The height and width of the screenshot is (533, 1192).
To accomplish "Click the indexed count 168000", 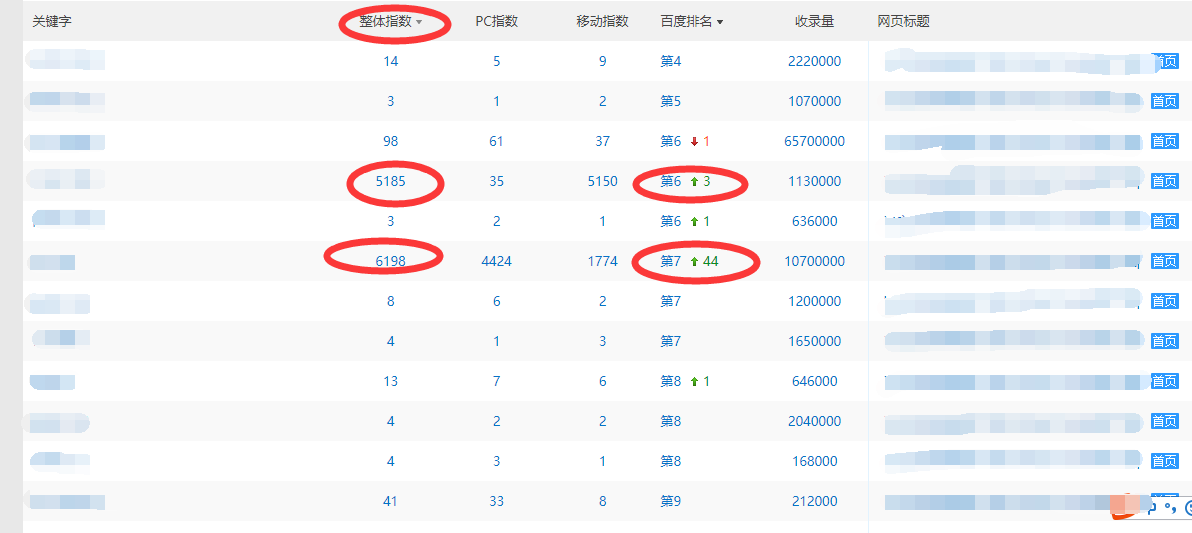I will point(814,462).
